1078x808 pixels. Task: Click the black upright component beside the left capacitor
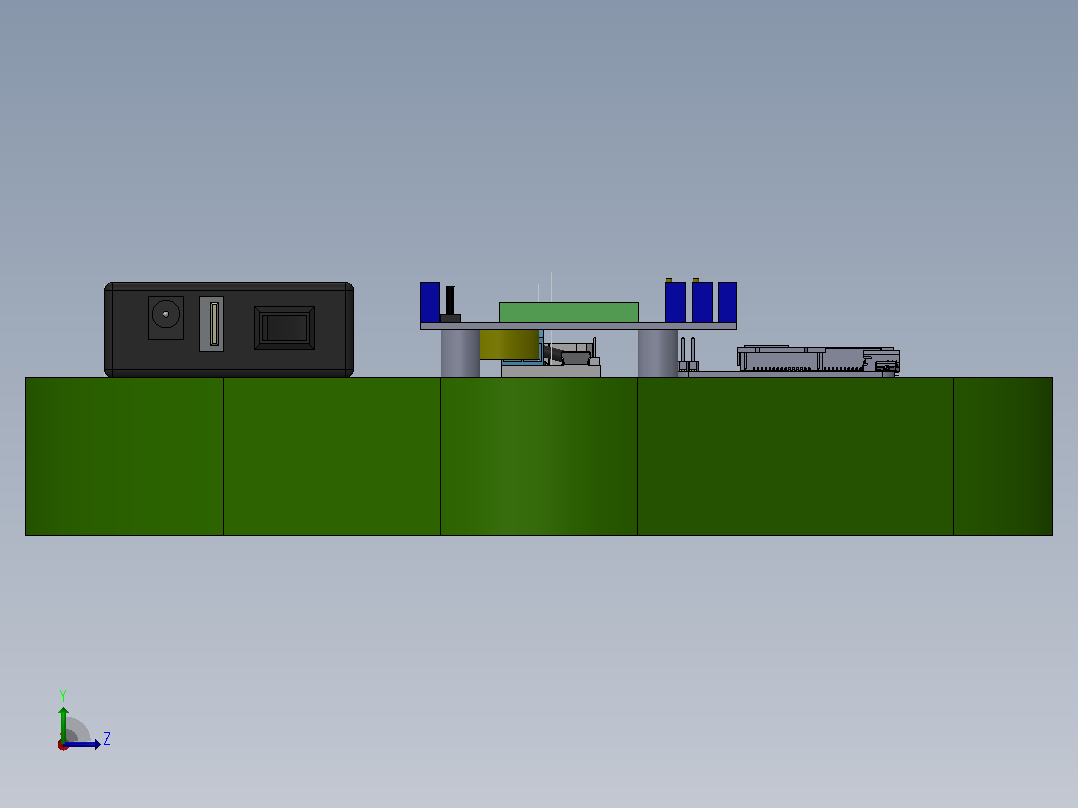coord(450,305)
